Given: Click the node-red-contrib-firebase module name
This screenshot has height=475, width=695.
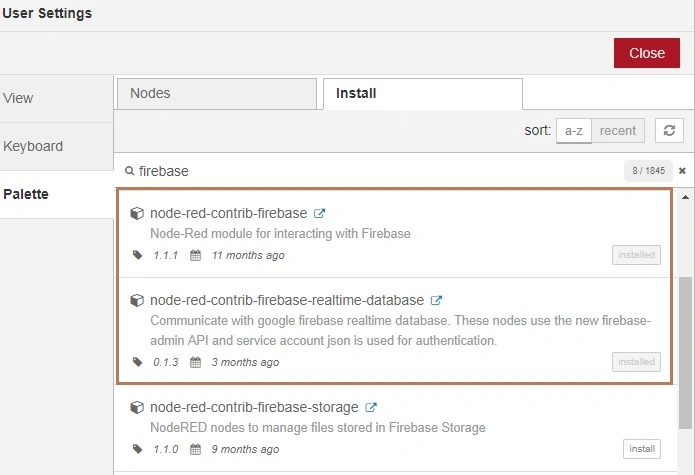Looking at the screenshot, I should [x=228, y=214].
